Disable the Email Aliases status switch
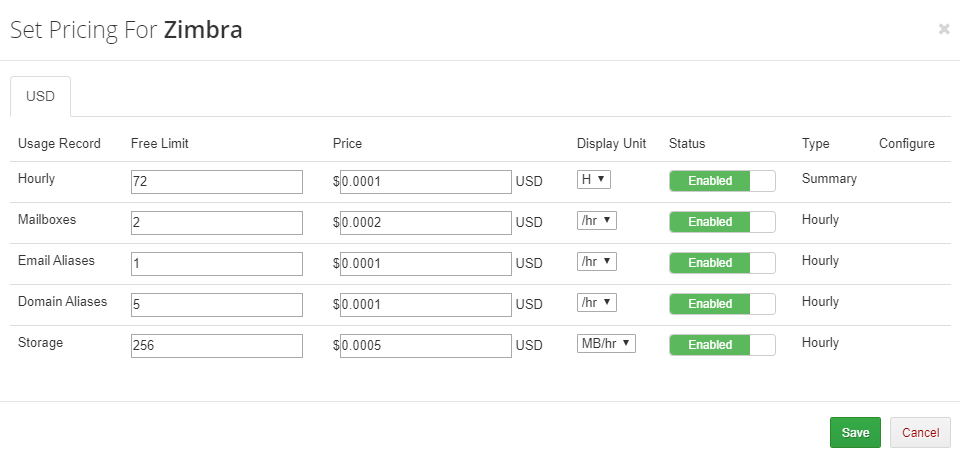 pyautogui.click(x=722, y=263)
